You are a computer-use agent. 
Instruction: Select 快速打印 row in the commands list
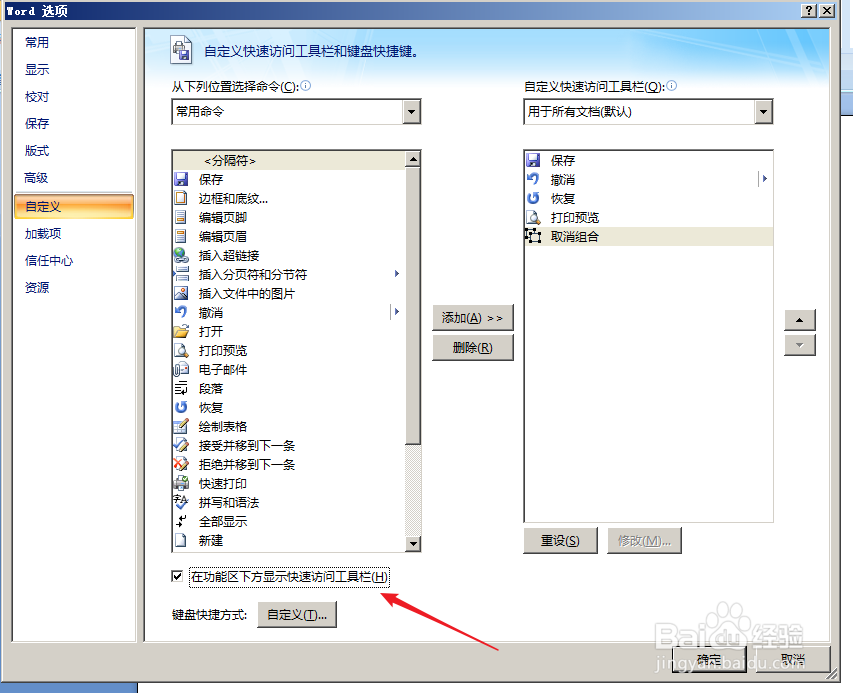click(x=289, y=483)
